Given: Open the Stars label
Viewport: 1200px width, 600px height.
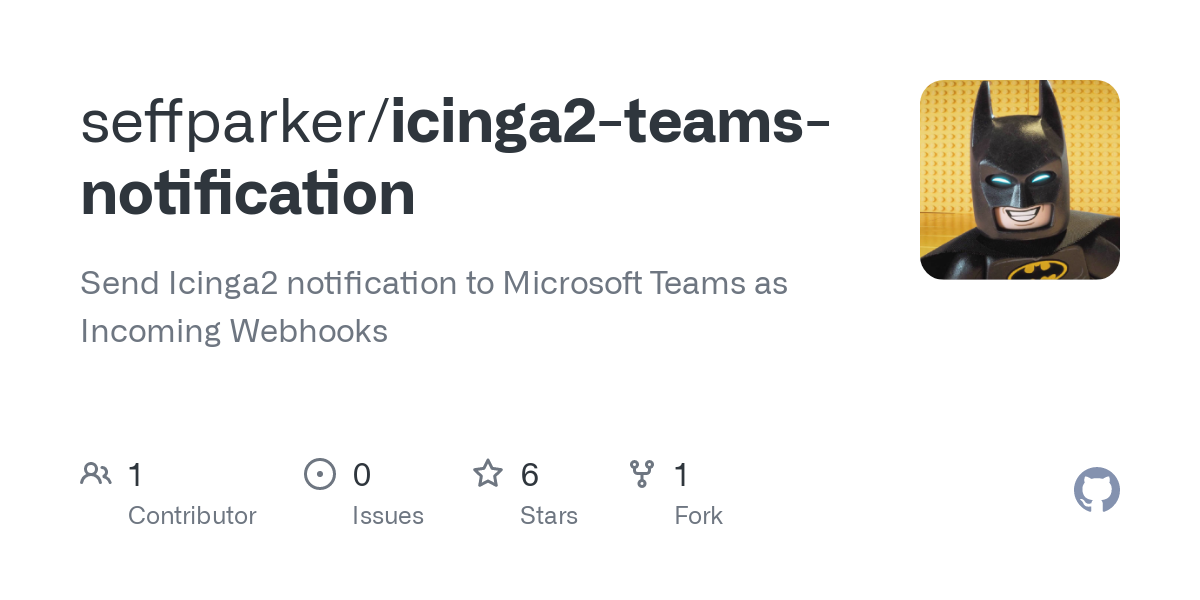Looking at the screenshot, I should click(549, 516).
